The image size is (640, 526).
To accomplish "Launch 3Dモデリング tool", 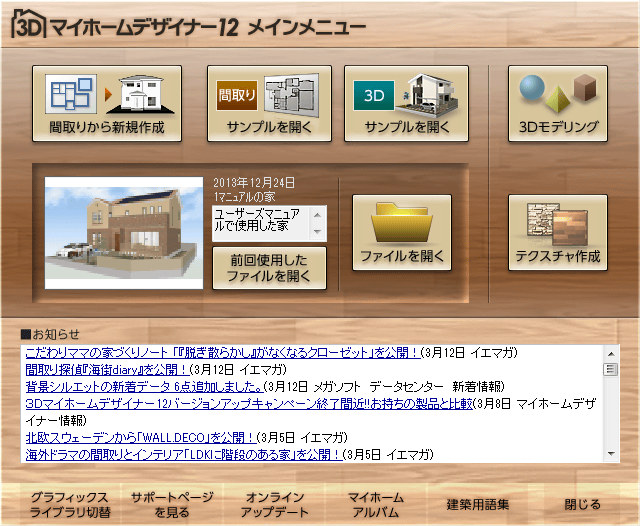I will (558, 104).
